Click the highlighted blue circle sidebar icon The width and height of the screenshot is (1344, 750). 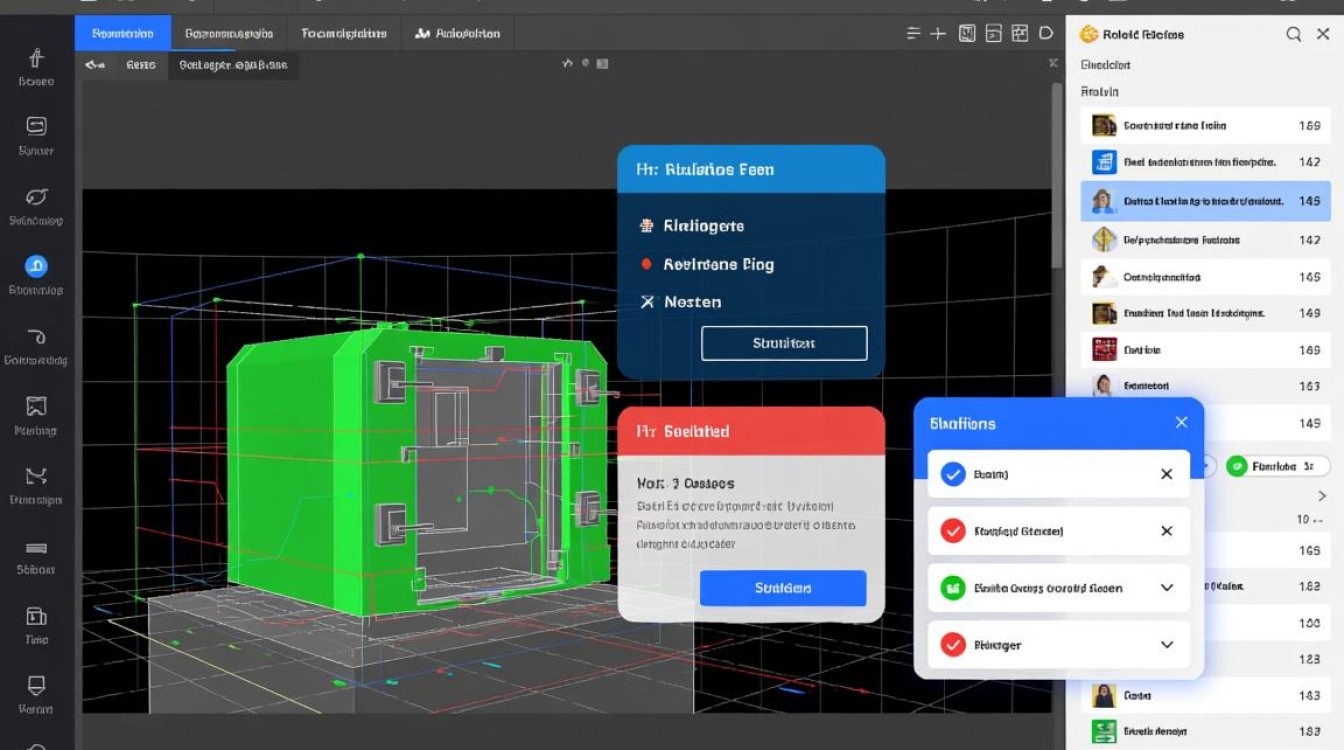tap(36, 266)
